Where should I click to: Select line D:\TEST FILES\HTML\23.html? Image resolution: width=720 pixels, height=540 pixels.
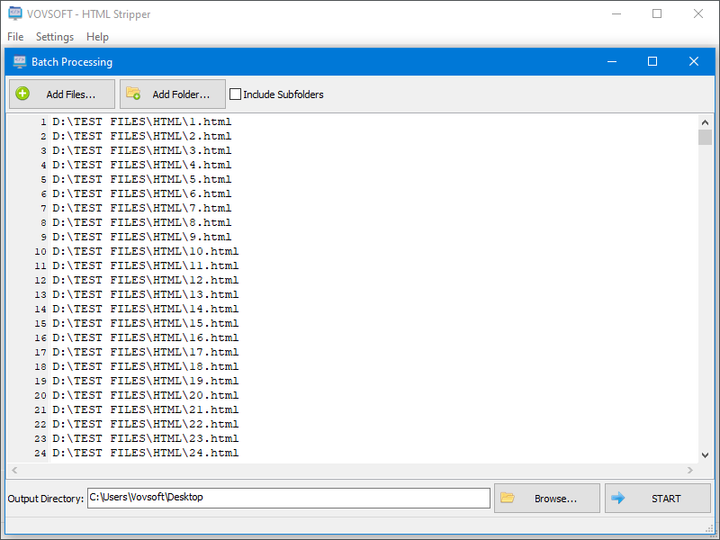point(146,439)
